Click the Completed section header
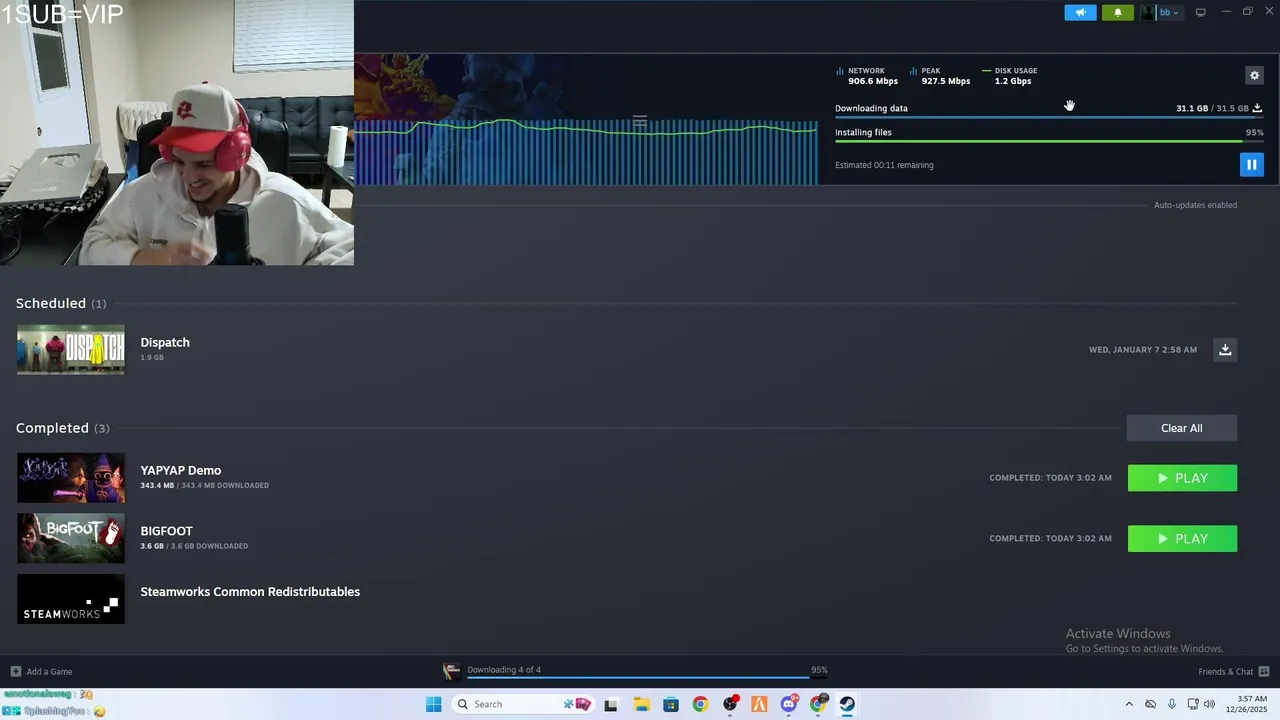 63,428
